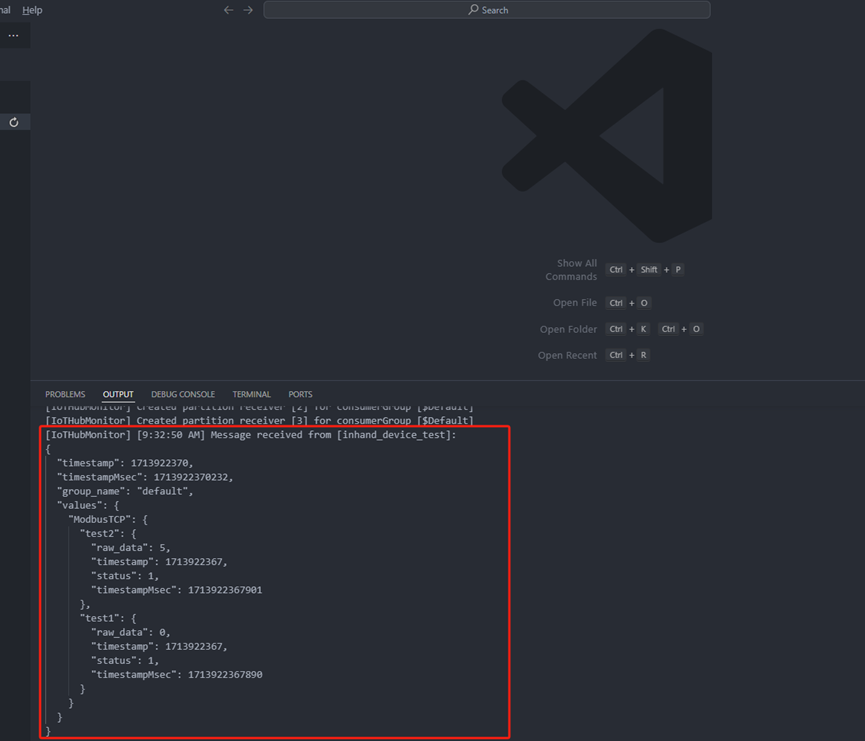This screenshot has width=865, height=741.
Task: Click the forward navigation arrow
Action: point(248,10)
